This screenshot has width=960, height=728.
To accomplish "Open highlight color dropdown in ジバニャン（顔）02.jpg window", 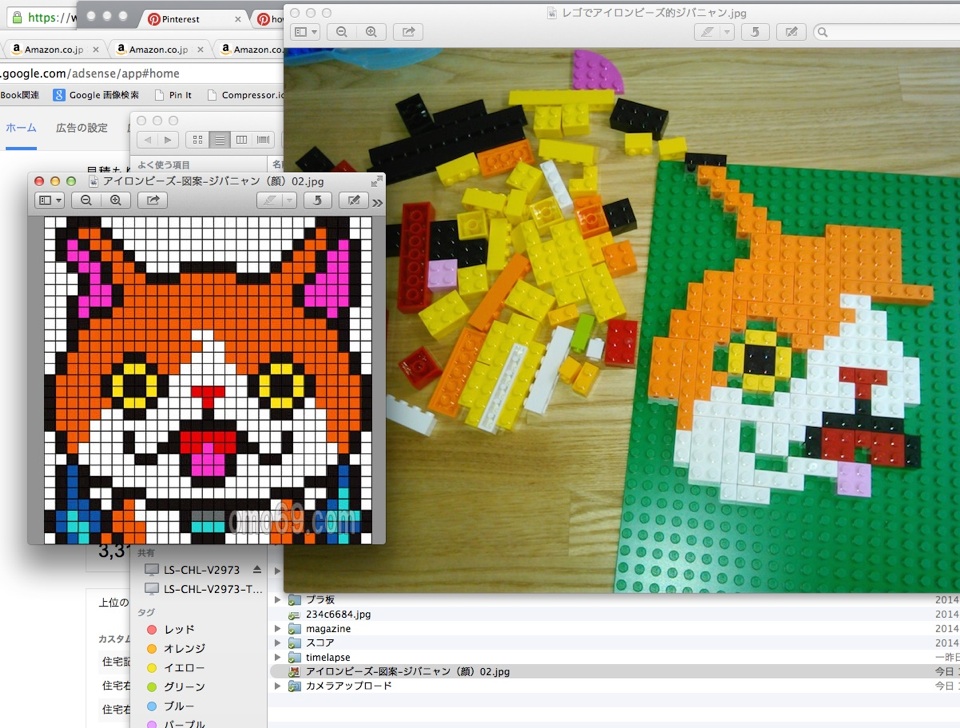I will [289, 200].
